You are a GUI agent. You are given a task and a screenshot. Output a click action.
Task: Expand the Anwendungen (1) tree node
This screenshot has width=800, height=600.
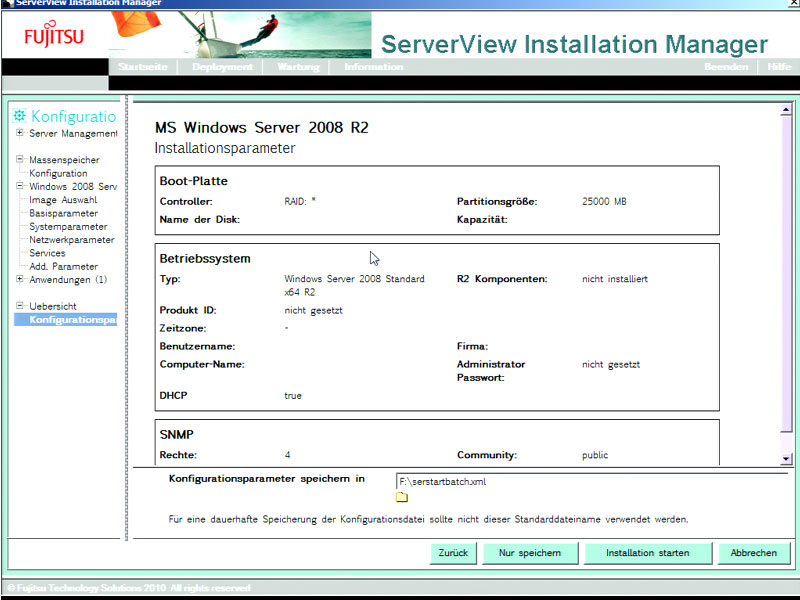tap(19, 279)
